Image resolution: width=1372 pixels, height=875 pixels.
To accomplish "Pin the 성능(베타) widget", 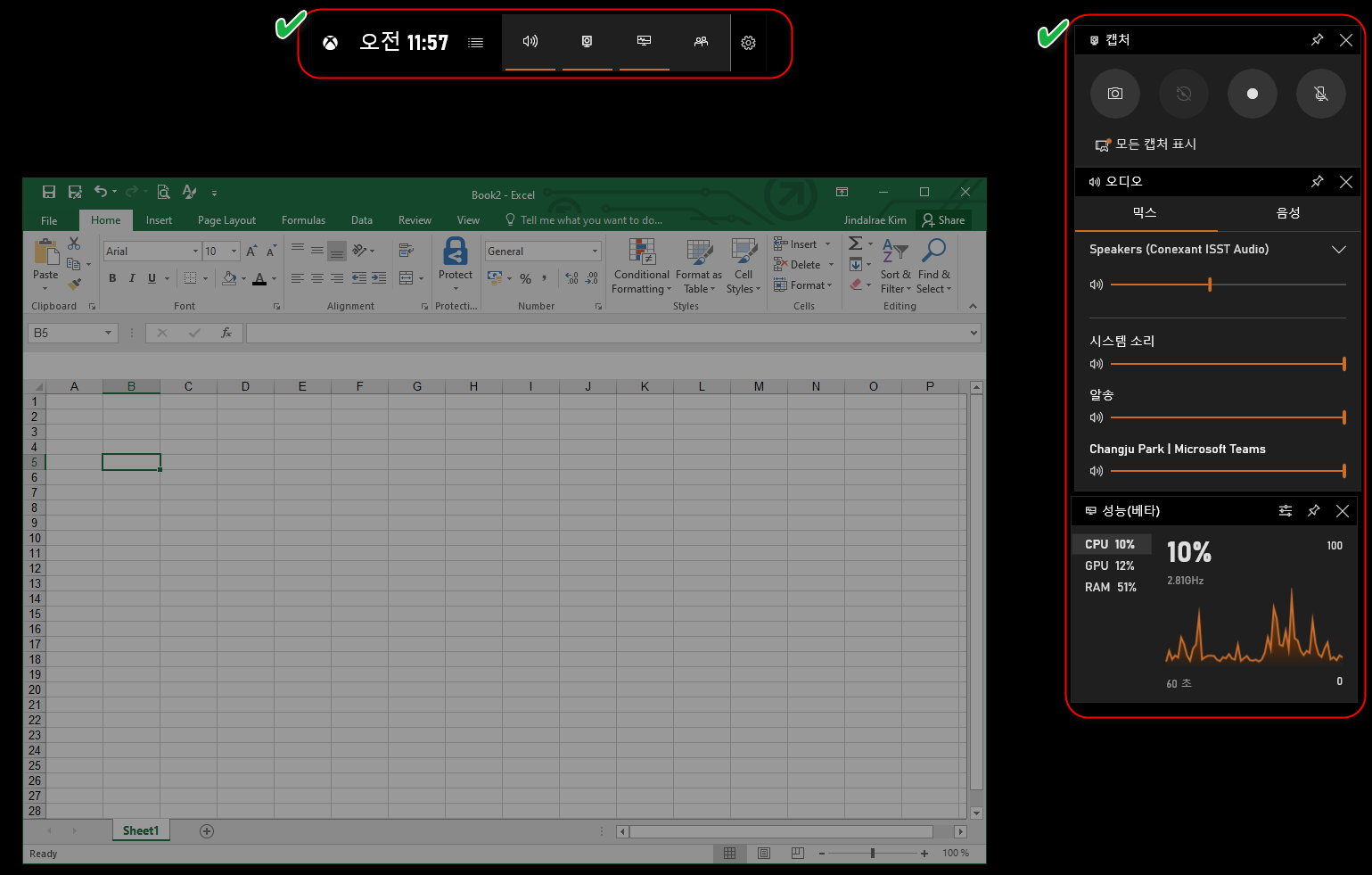I will (x=1313, y=511).
